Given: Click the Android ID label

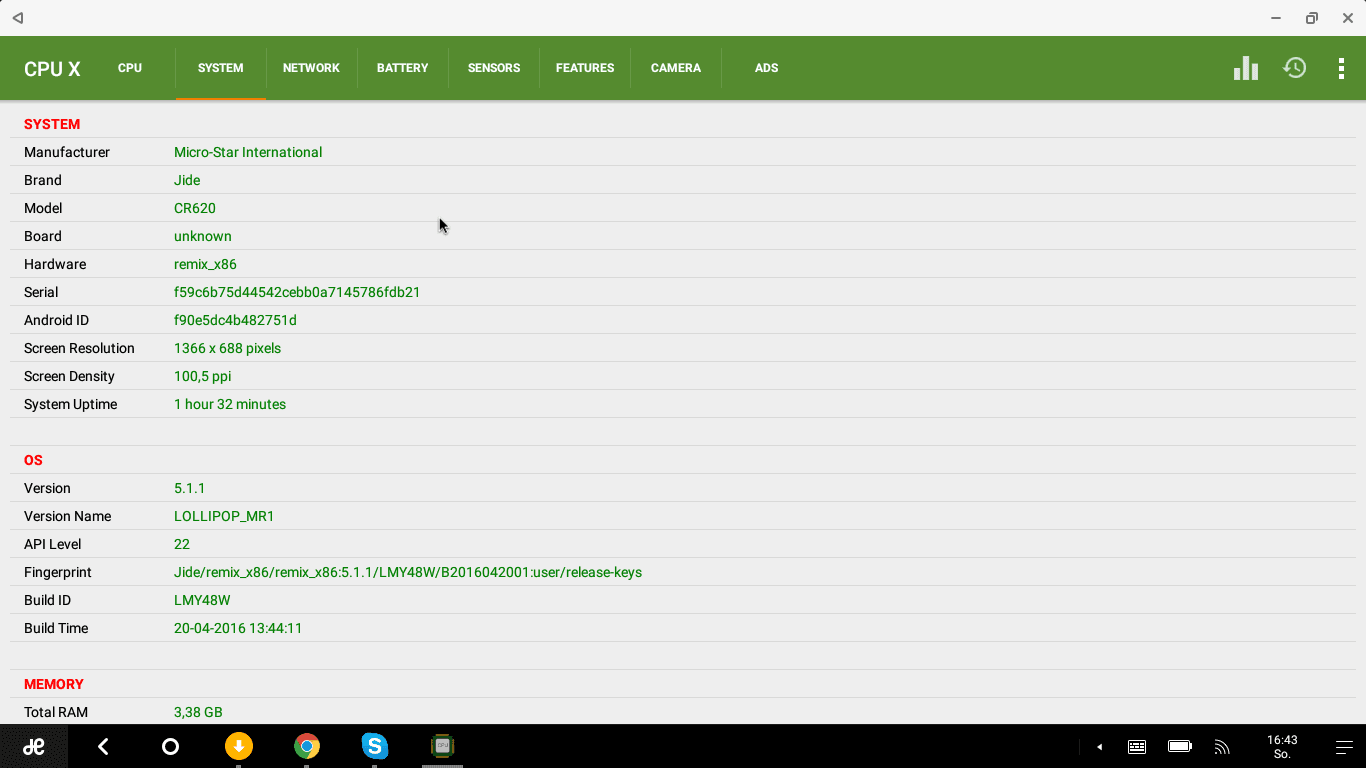Looking at the screenshot, I should tap(56, 320).
